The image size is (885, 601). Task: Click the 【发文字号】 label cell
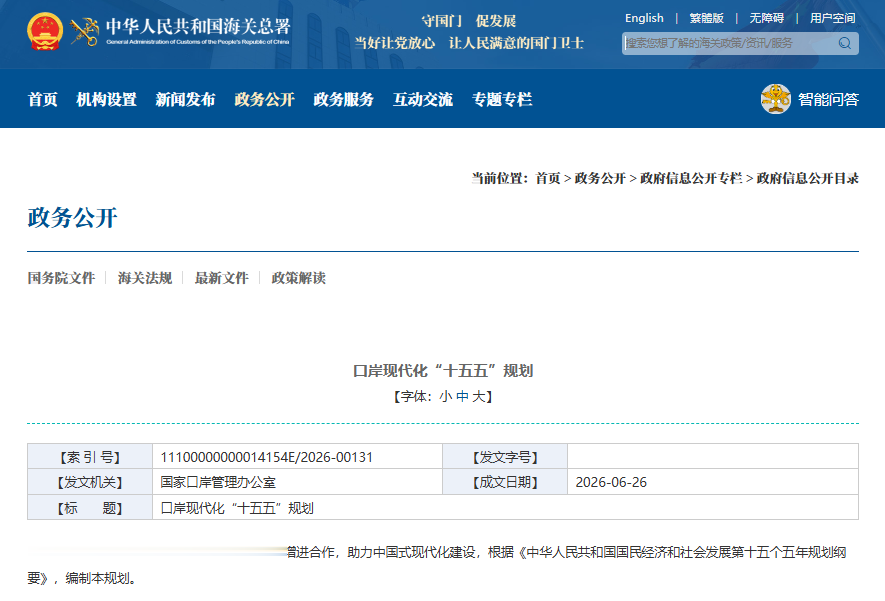coord(505,457)
